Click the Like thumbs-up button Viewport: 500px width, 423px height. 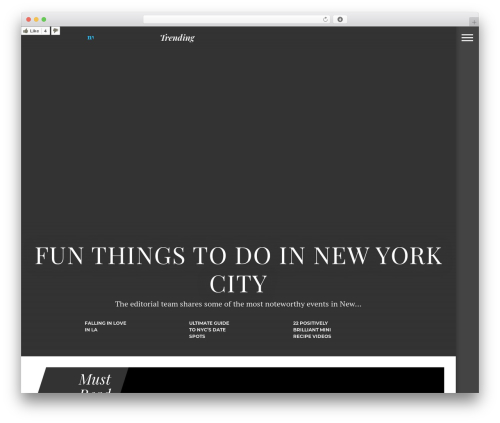[31, 31]
